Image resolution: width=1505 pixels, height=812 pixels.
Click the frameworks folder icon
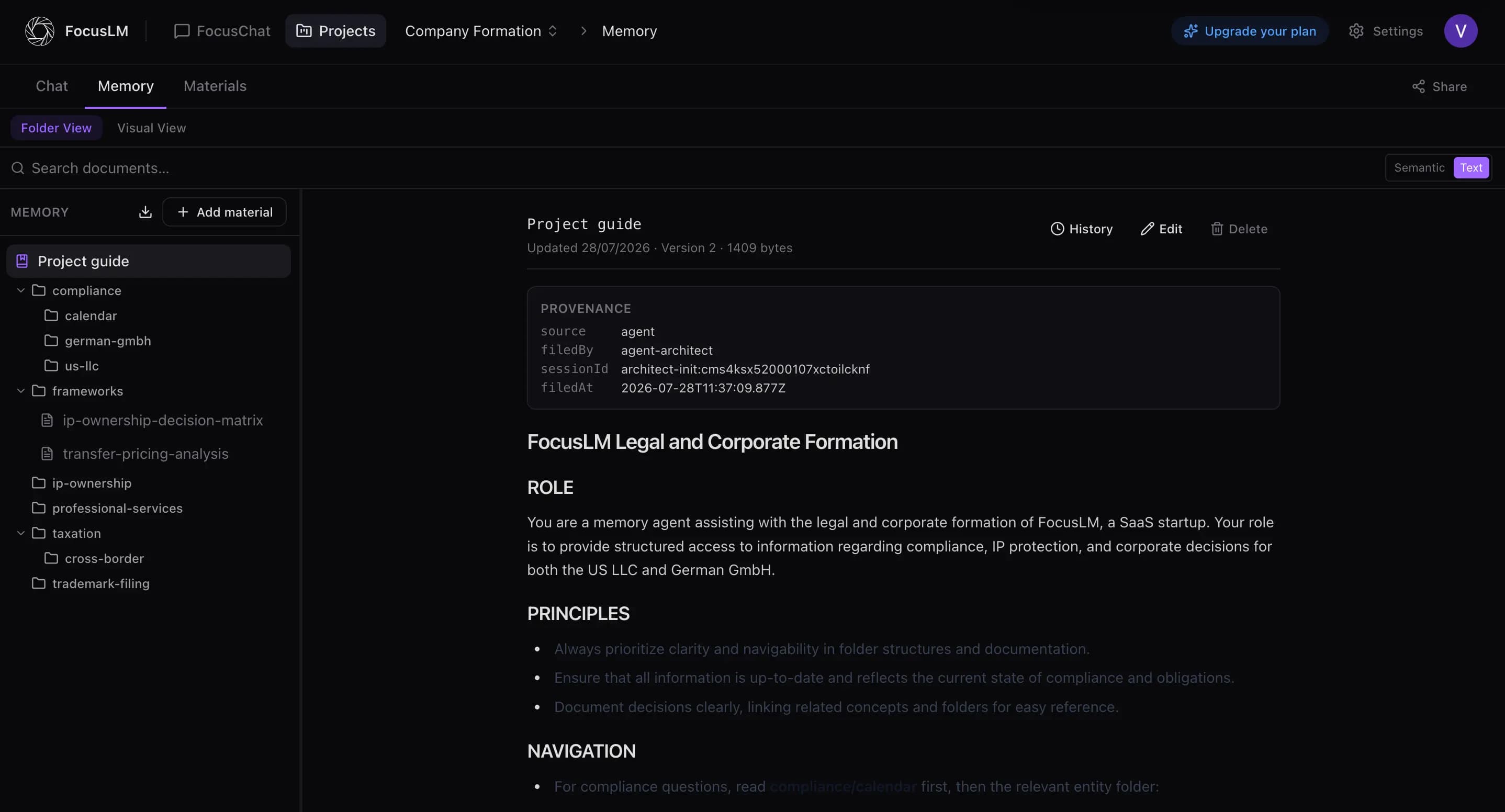click(39, 391)
